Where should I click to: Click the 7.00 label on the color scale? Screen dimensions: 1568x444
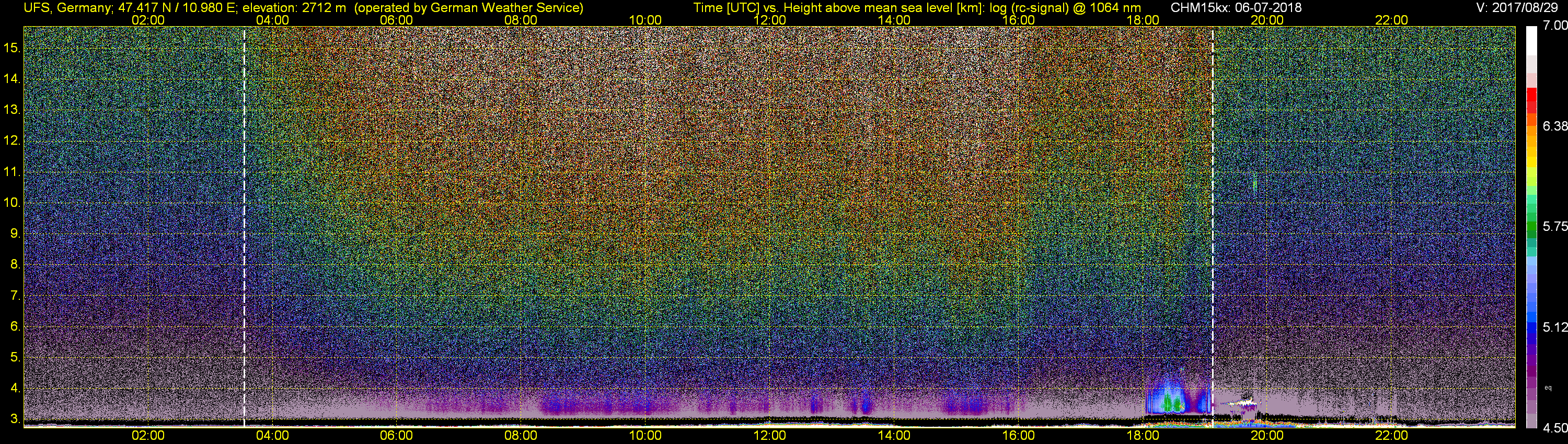click(x=1555, y=26)
